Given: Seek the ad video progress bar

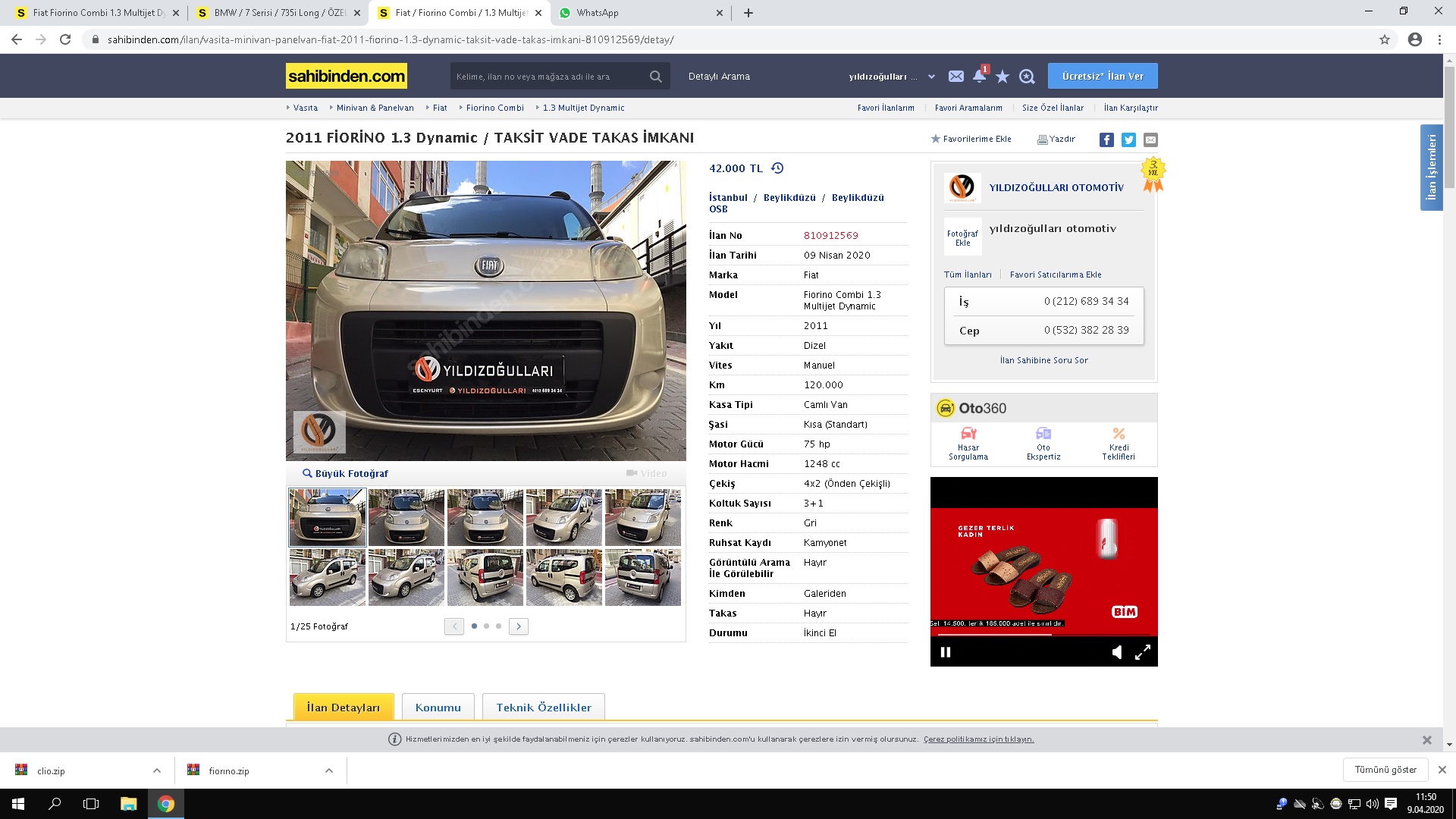Looking at the screenshot, I should coord(1043,635).
